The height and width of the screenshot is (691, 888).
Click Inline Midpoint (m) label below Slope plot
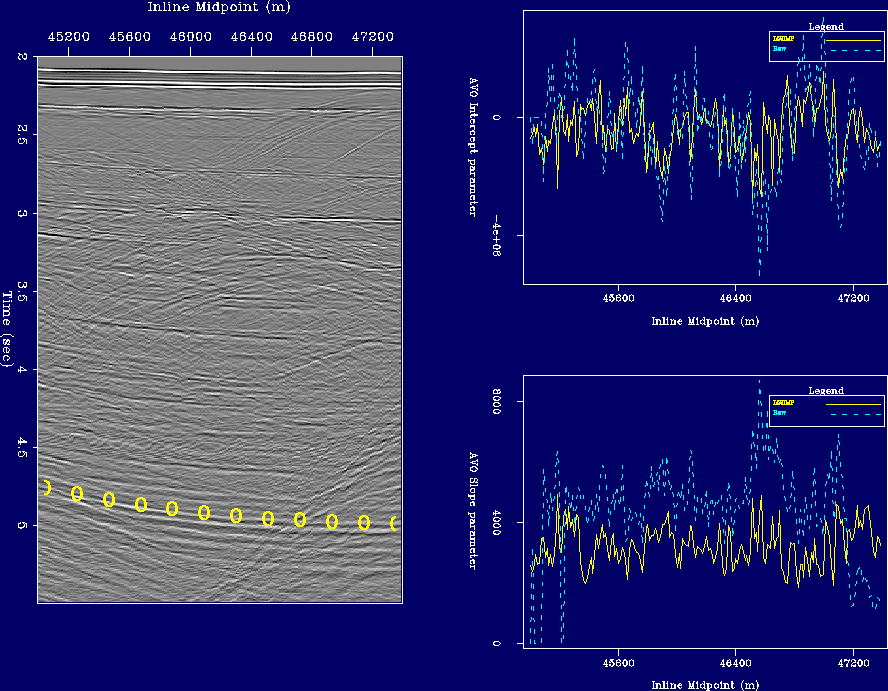(x=705, y=685)
